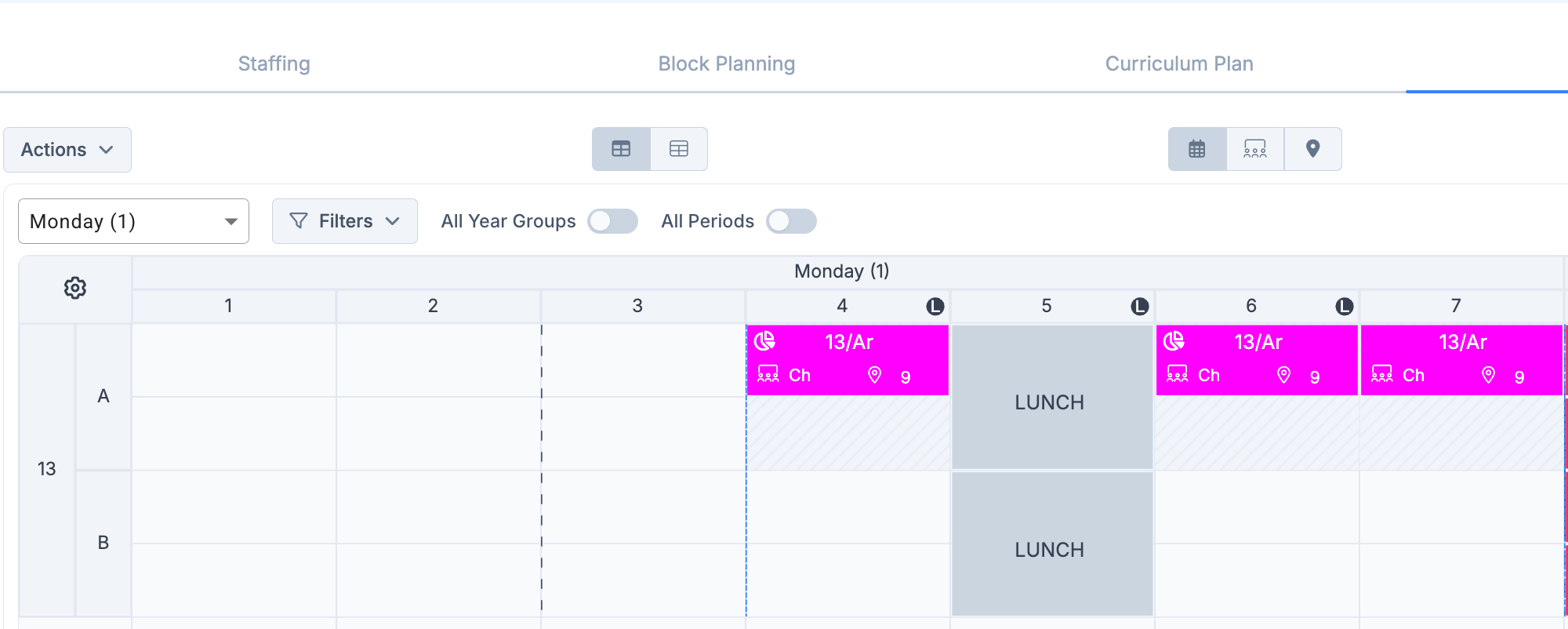Click the L badge on period 4
1568x629 pixels.
point(935,307)
